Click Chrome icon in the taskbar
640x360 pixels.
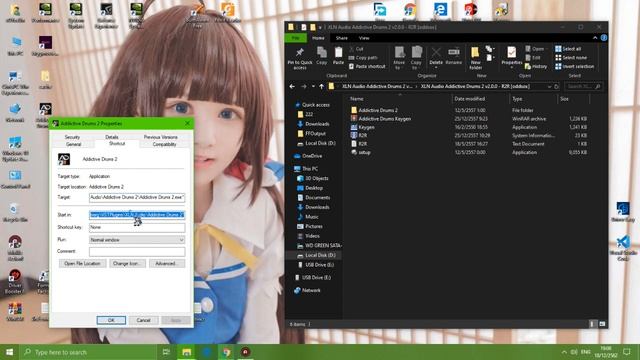click(226, 352)
